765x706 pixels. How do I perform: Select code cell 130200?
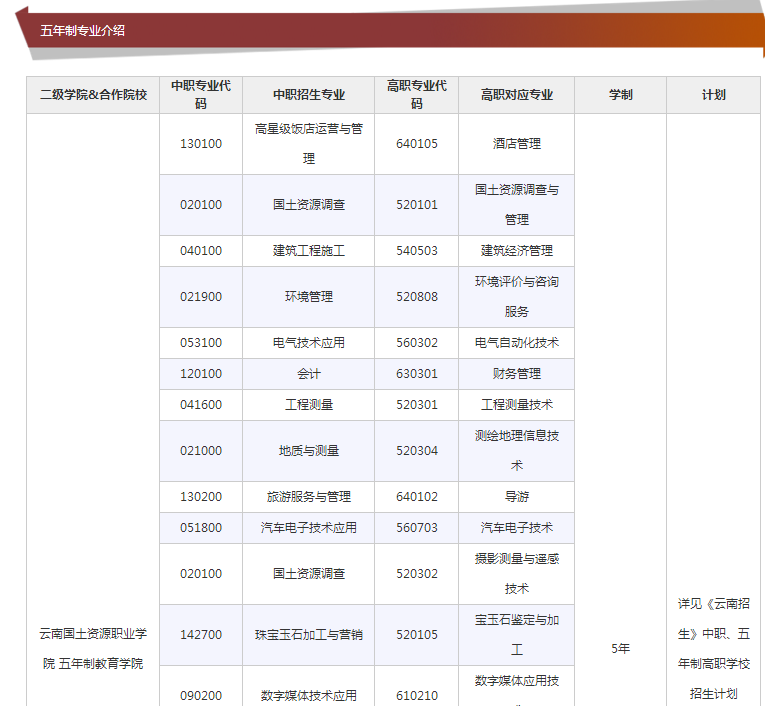pos(201,497)
